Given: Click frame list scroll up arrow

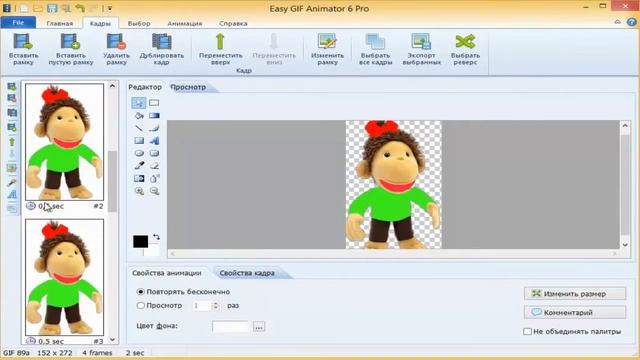Looking at the screenshot, I should 112,86.
